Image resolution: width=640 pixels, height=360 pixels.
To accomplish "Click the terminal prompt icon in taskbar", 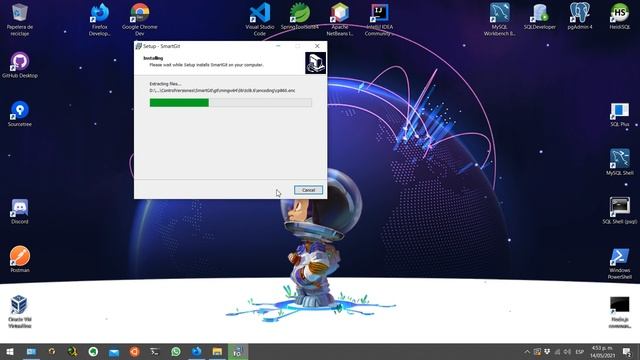I will point(155,352).
